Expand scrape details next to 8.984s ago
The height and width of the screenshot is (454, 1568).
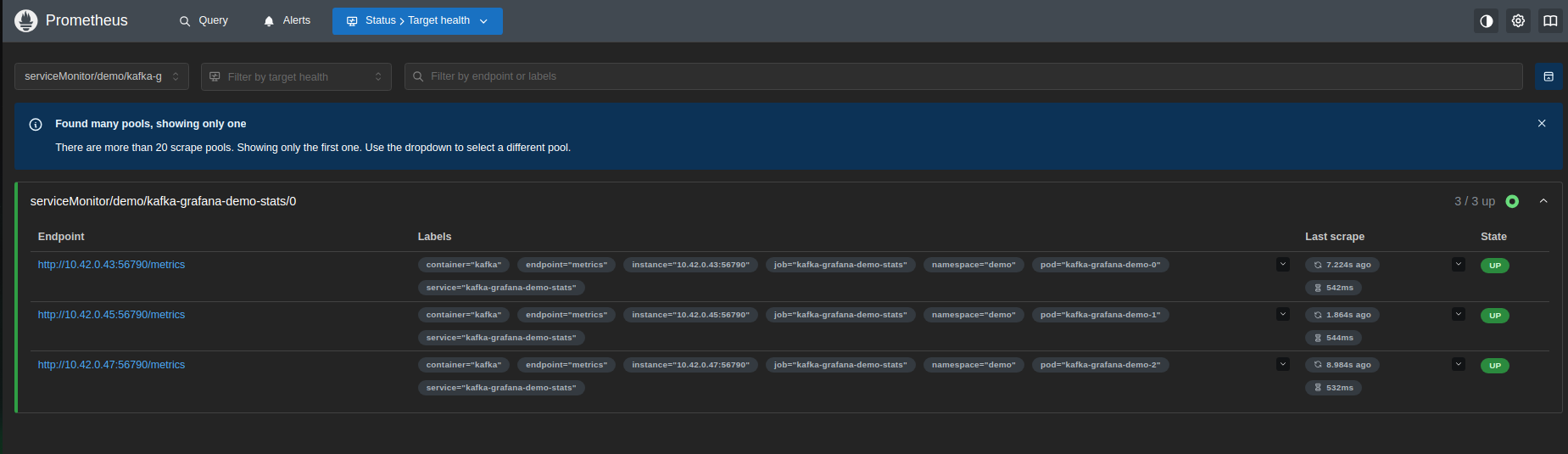[x=1459, y=364]
